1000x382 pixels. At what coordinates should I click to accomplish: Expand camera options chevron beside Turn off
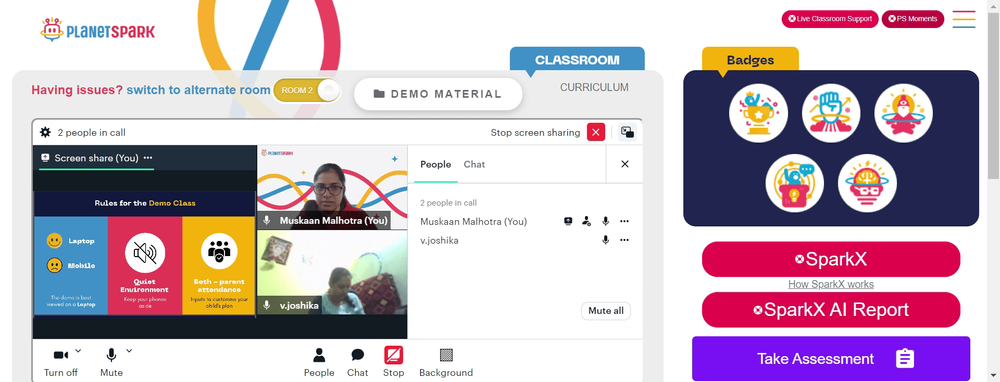point(78,350)
